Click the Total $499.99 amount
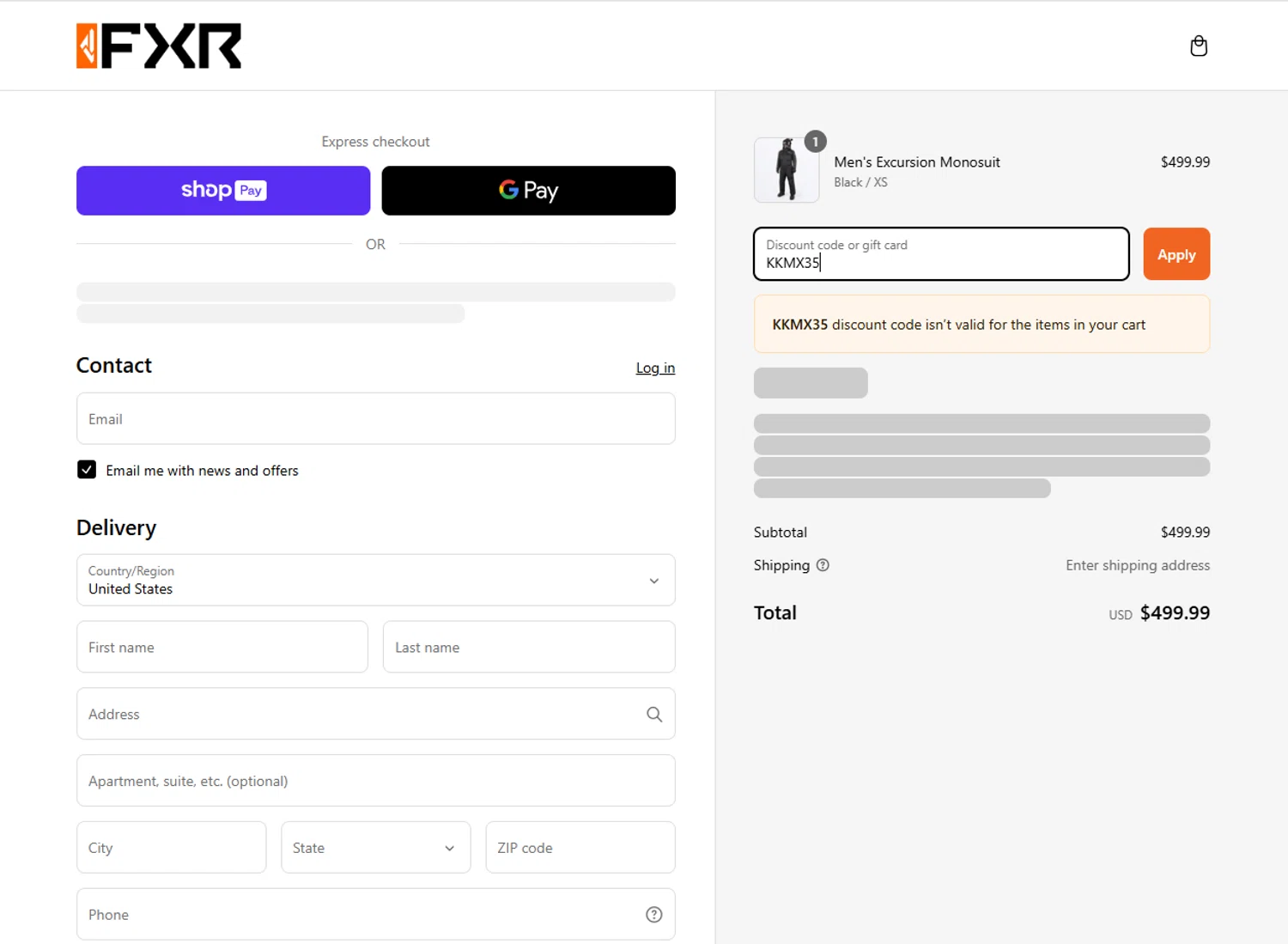This screenshot has width=1288, height=944. click(1175, 613)
